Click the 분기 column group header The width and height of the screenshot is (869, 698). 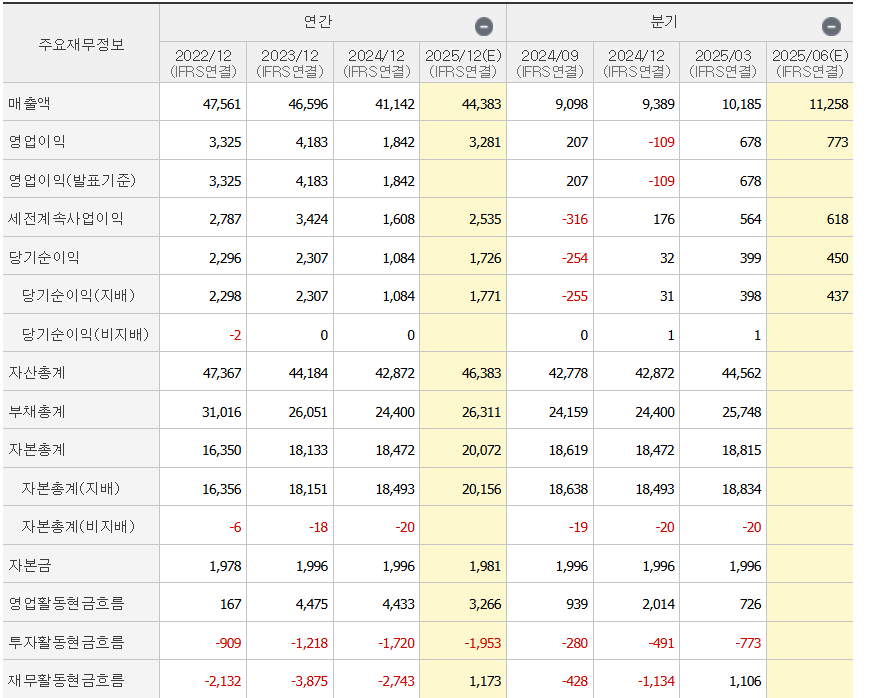[x=663, y=22]
